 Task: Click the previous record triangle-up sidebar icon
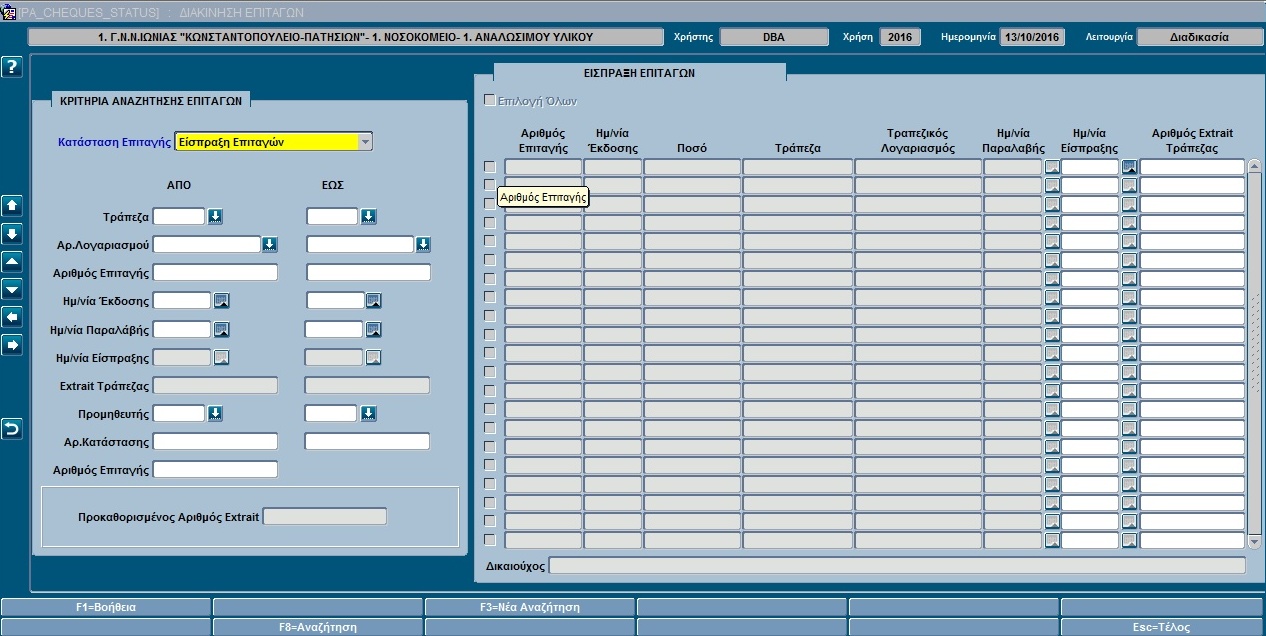[12, 262]
